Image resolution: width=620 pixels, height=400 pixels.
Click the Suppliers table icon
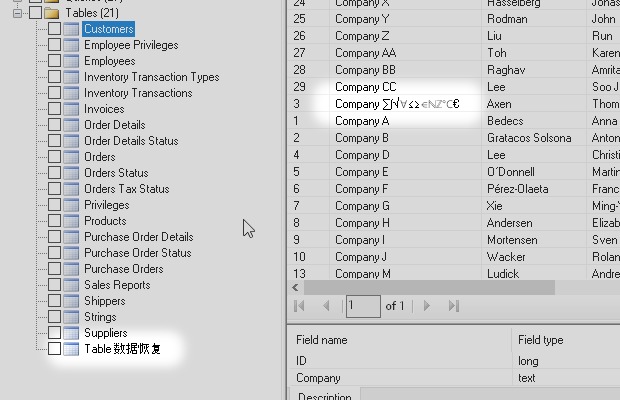tap(71, 333)
